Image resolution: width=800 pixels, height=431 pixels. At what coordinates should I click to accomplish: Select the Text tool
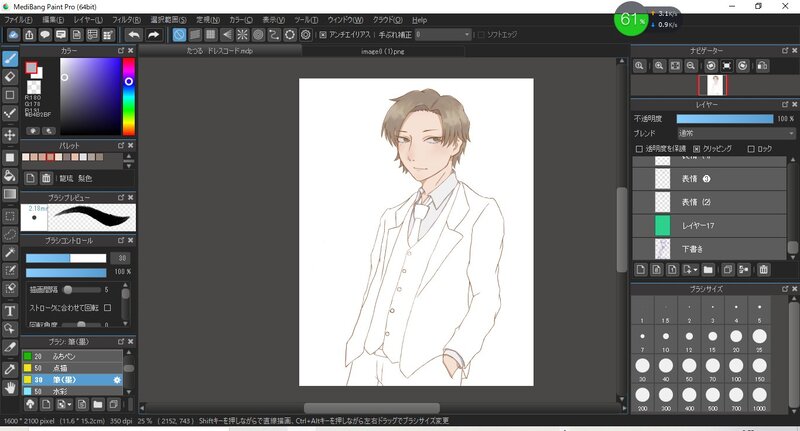point(10,310)
